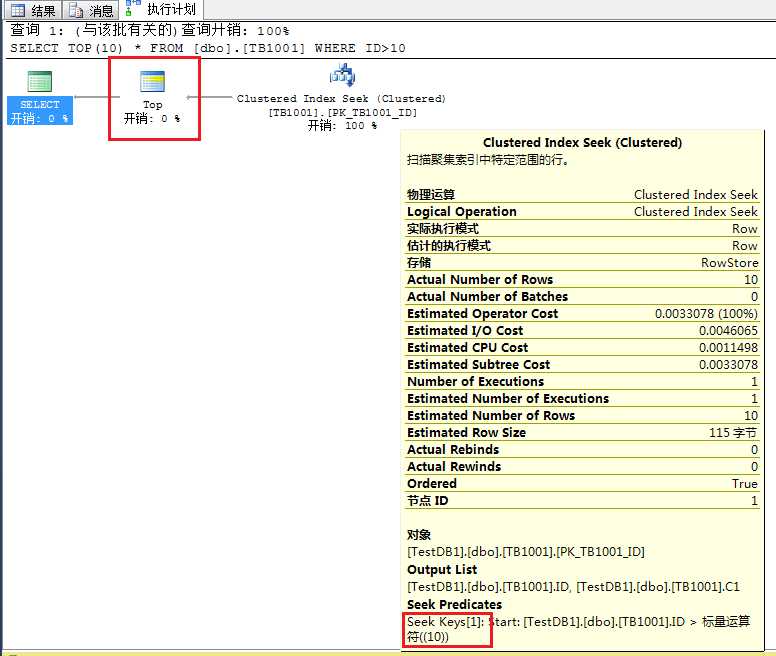Click the Clustered Index Seek 开销 100% text
776x656 pixels.
coord(342,125)
